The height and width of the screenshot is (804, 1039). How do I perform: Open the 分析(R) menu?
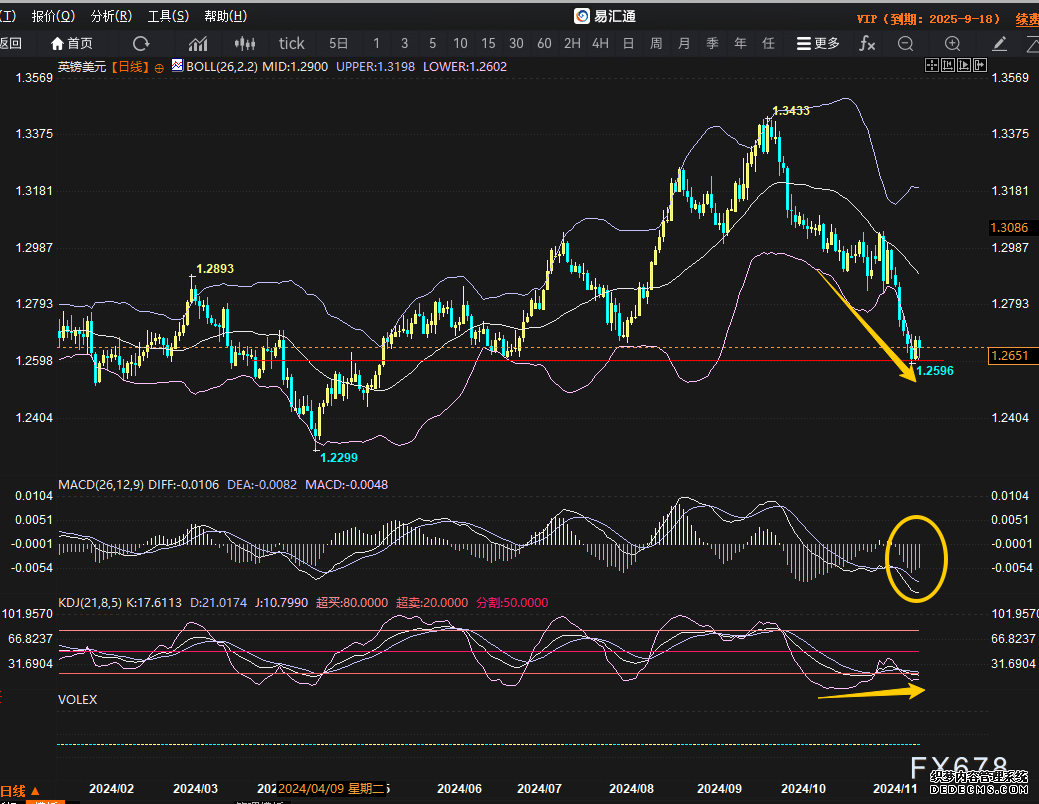pos(111,16)
